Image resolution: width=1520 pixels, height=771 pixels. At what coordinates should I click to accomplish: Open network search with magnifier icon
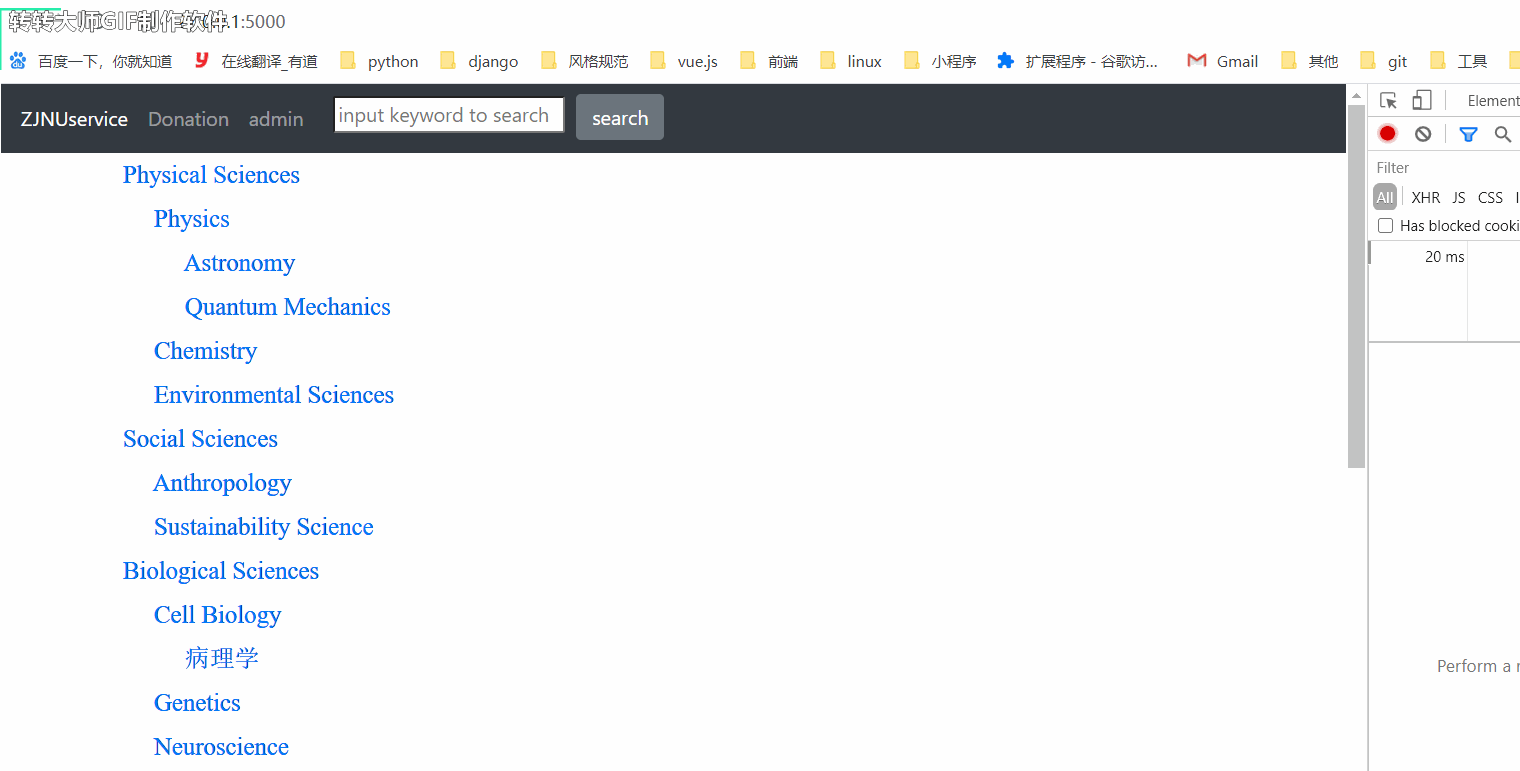click(x=1502, y=134)
